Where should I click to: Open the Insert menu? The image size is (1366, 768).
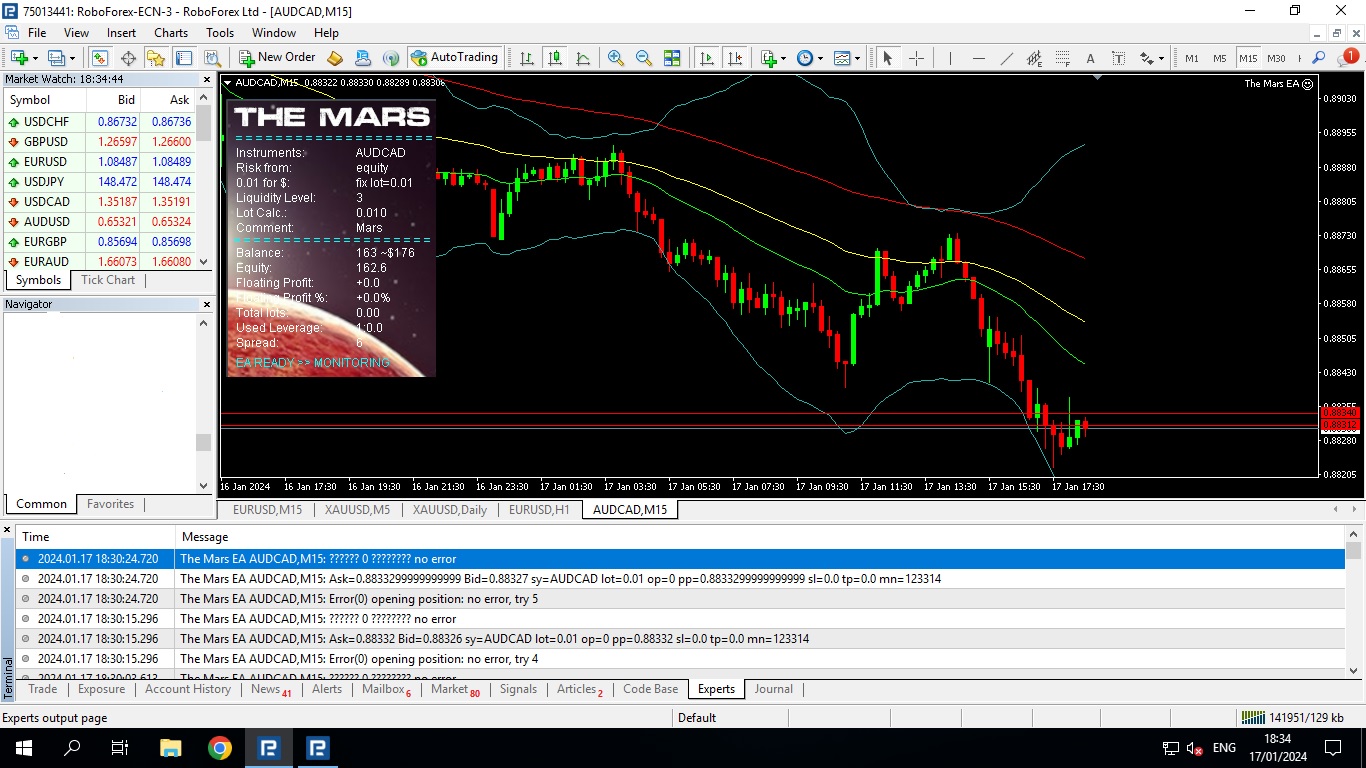121,33
